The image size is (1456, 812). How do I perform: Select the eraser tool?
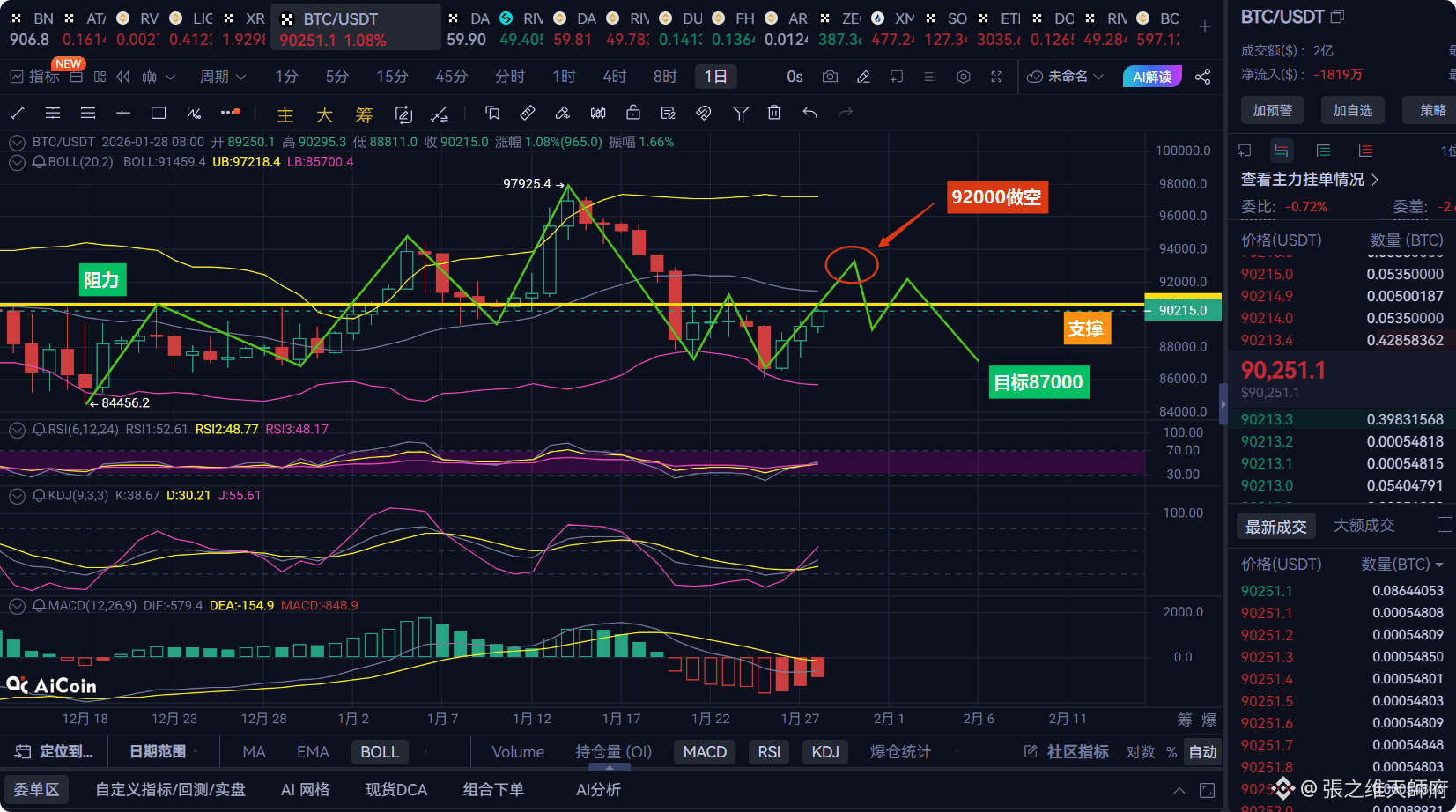pyautogui.click(x=563, y=113)
